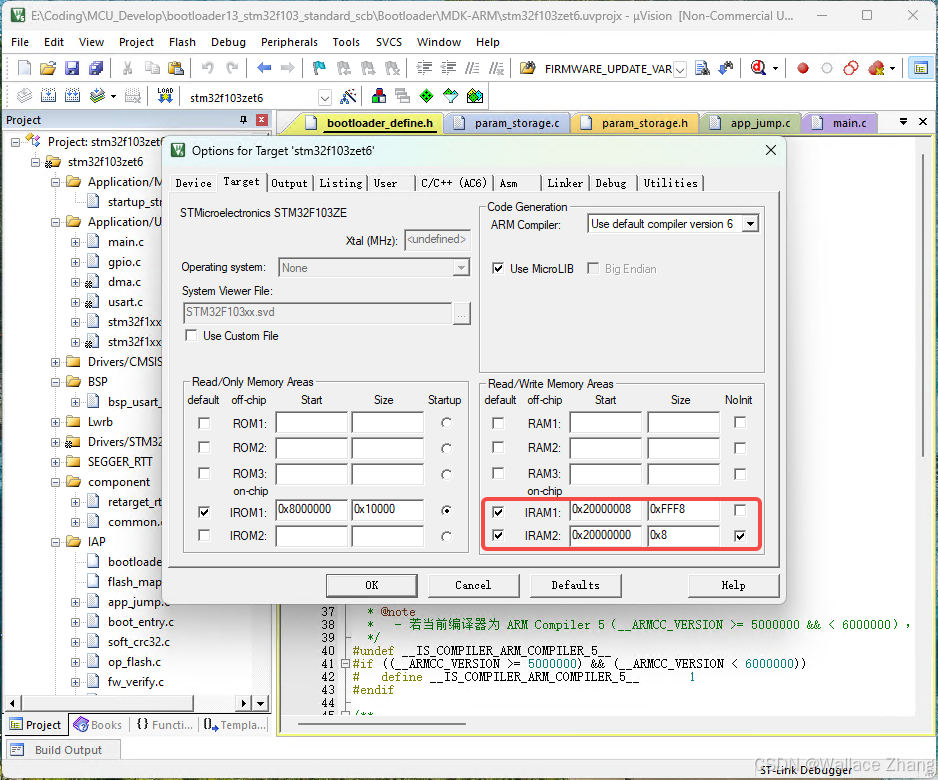Open the stm32f103zet6 target selector dropdown
938x780 pixels.
[324, 98]
